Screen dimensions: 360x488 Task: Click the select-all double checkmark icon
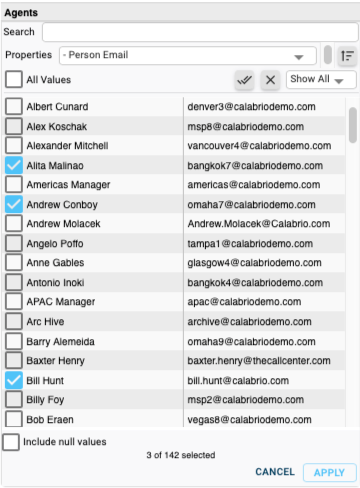pos(244,80)
